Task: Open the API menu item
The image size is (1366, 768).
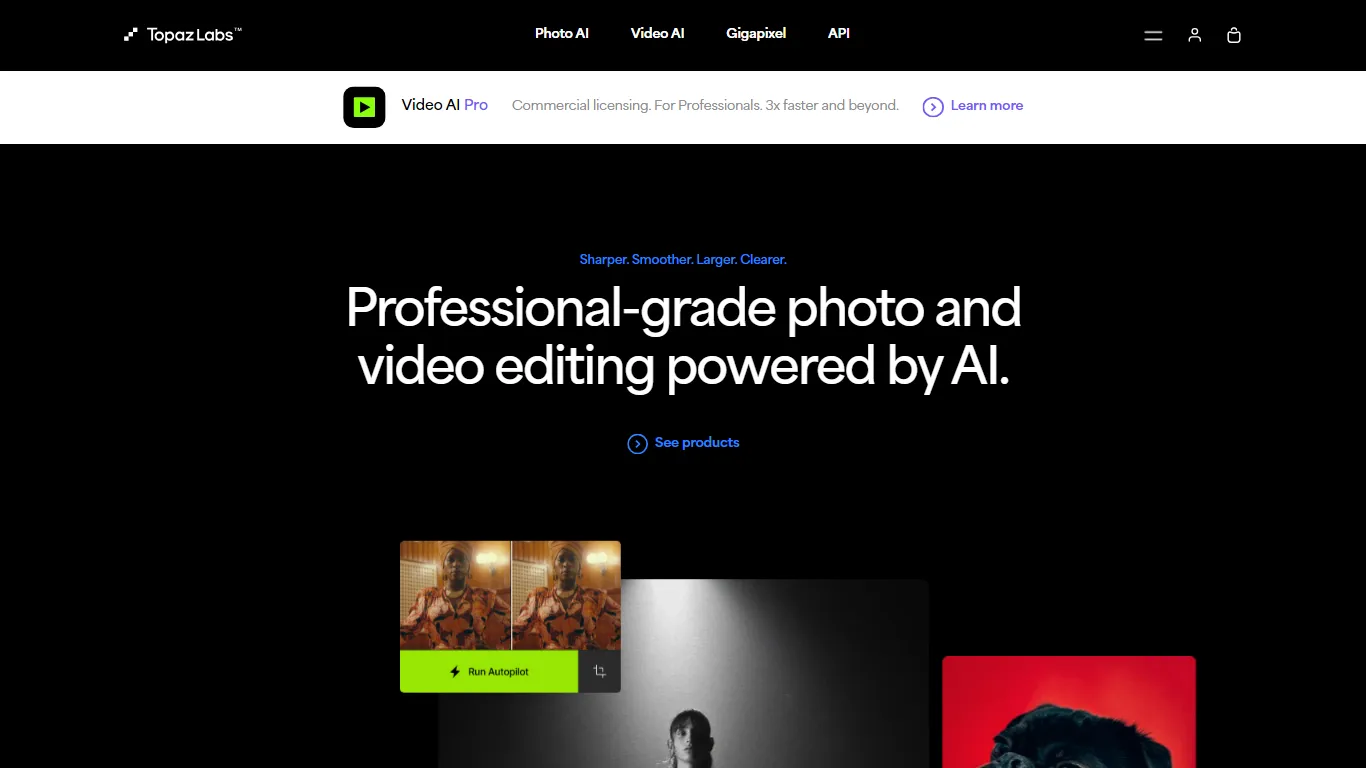Action: (839, 34)
